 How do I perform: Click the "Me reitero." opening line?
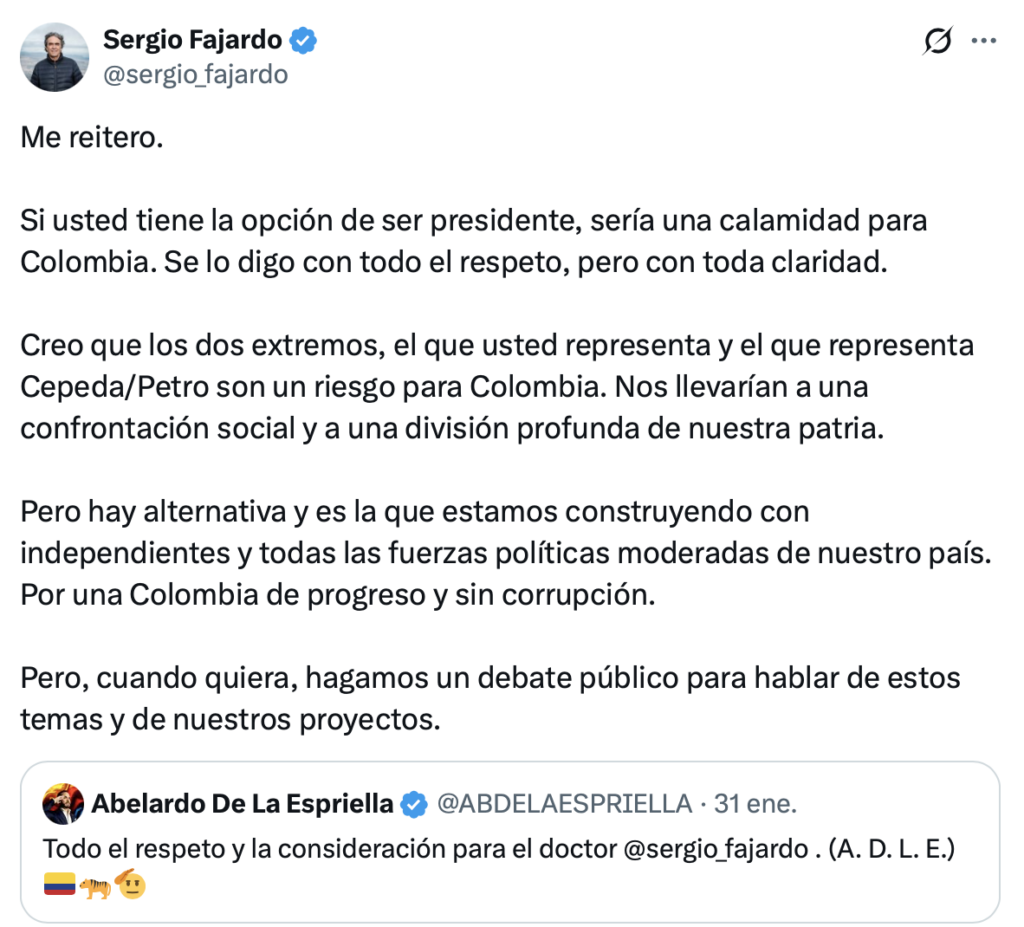pos(91,137)
